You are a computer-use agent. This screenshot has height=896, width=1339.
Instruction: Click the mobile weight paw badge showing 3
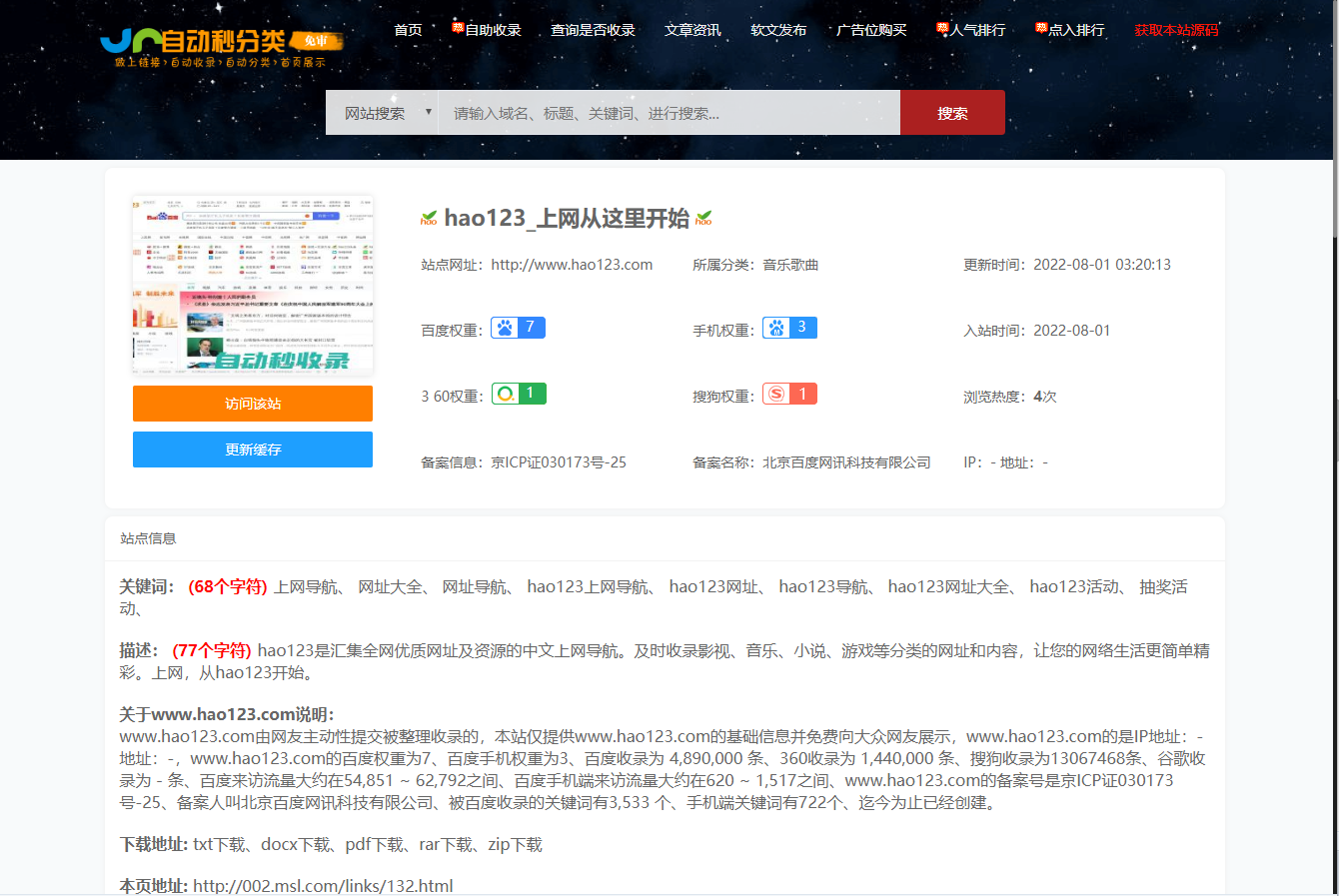[789, 328]
